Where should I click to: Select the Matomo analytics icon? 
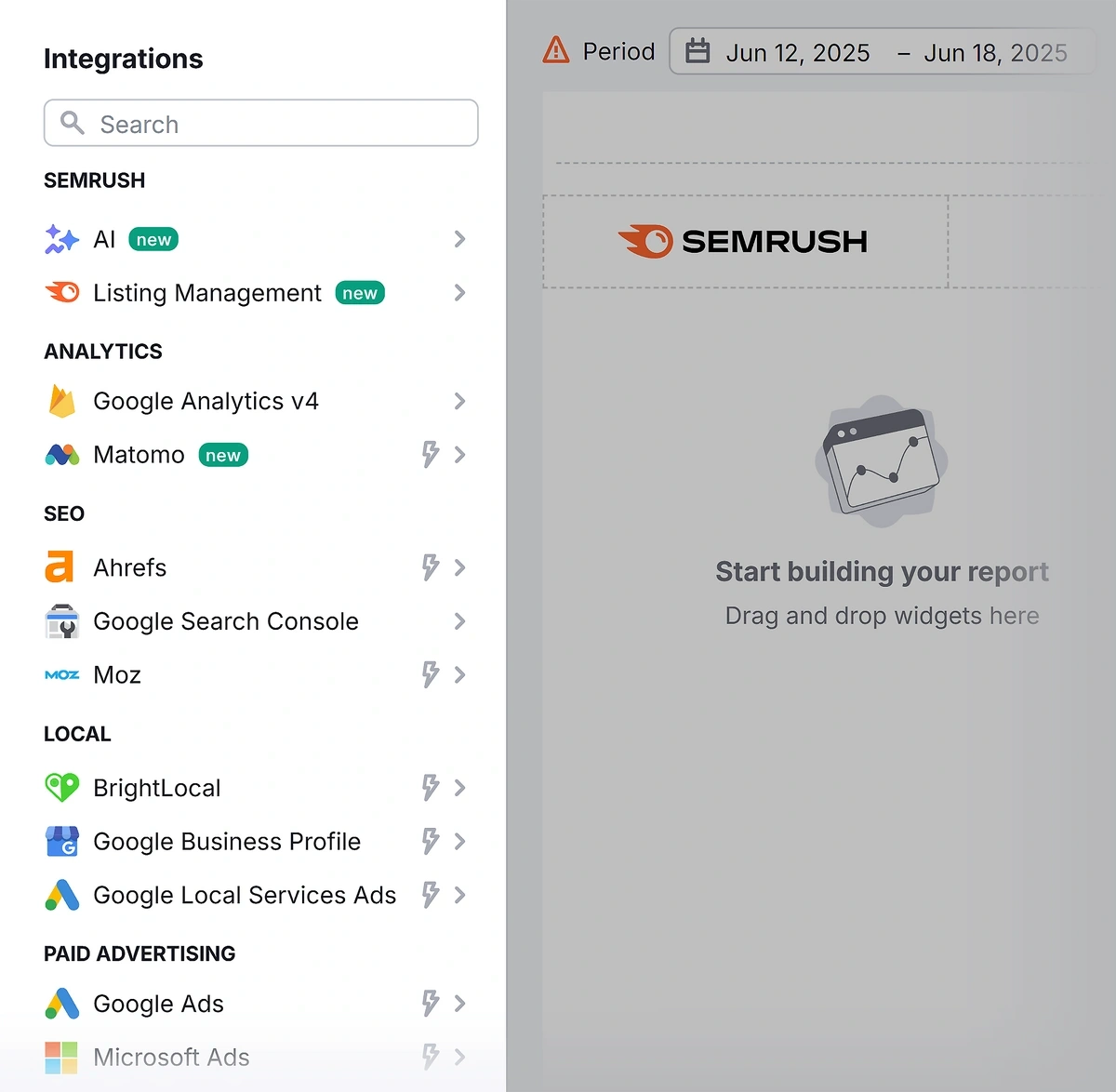click(x=61, y=455)
